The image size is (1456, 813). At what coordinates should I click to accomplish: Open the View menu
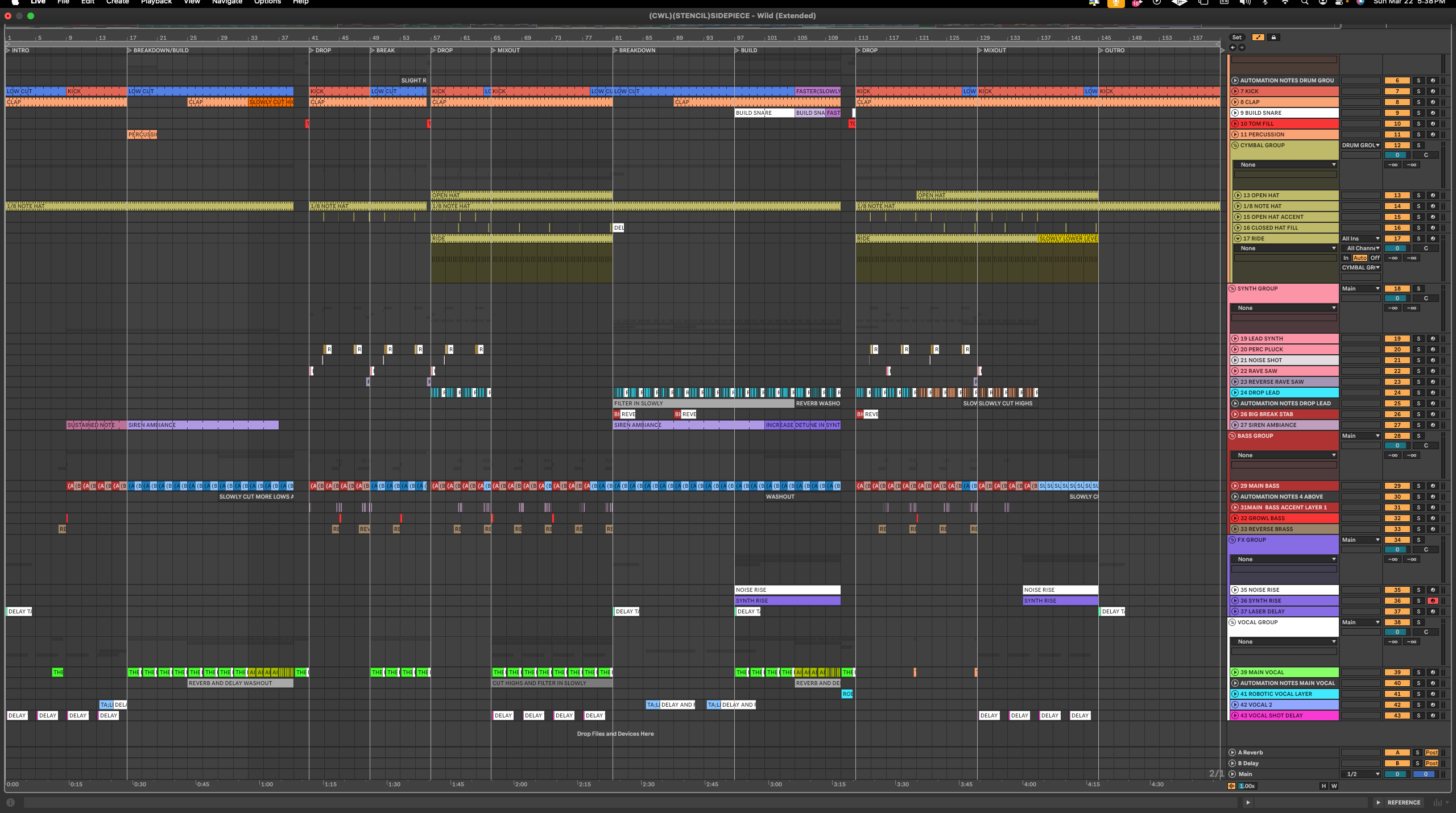(x=192, y=2)
